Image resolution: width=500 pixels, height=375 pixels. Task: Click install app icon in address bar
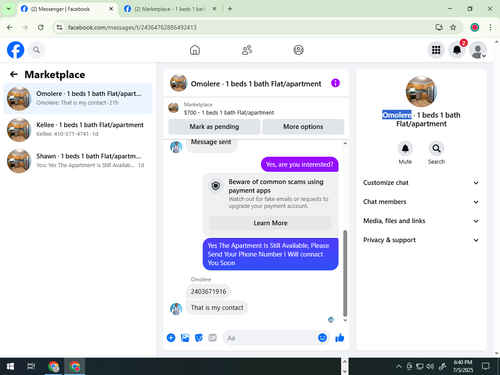pyautogui.click(x=439, y=27)
